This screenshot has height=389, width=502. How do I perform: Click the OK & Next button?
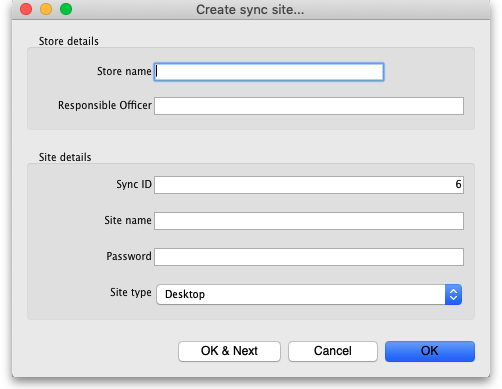[229, 351]
